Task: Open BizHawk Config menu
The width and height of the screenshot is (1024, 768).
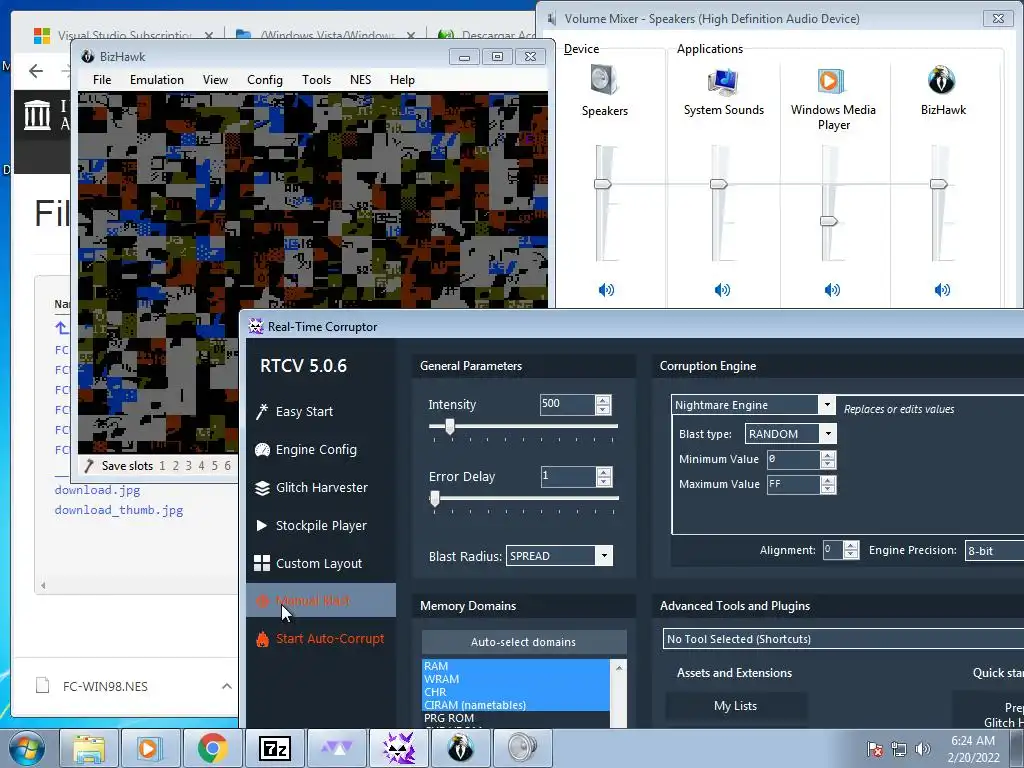Action: (264, 80)
